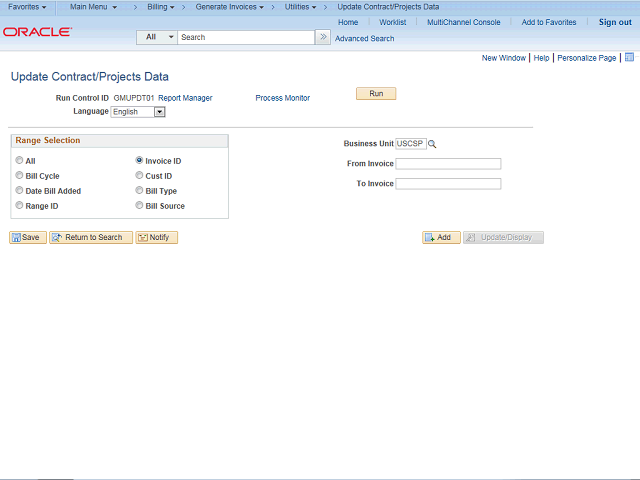The width and height of the screenshot is (640, 480).
Task: Click the Return to Search button
Action: pos(91,238)
